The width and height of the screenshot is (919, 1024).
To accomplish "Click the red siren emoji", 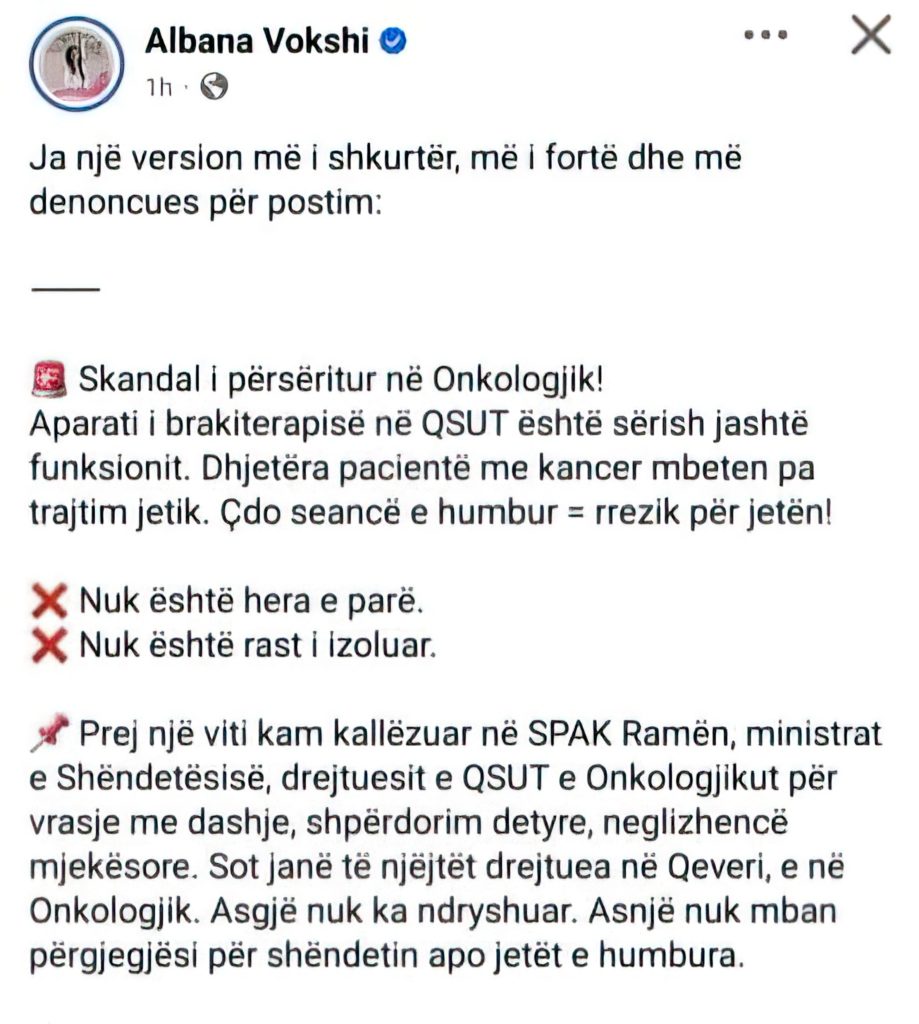I will point(50,381).
